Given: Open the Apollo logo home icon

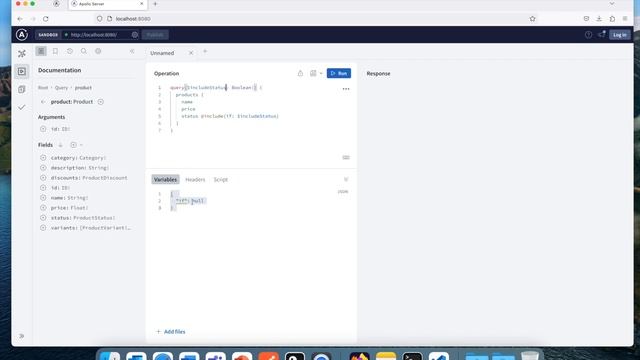Looking at the screenshot, I should click(x=22, y=35).
